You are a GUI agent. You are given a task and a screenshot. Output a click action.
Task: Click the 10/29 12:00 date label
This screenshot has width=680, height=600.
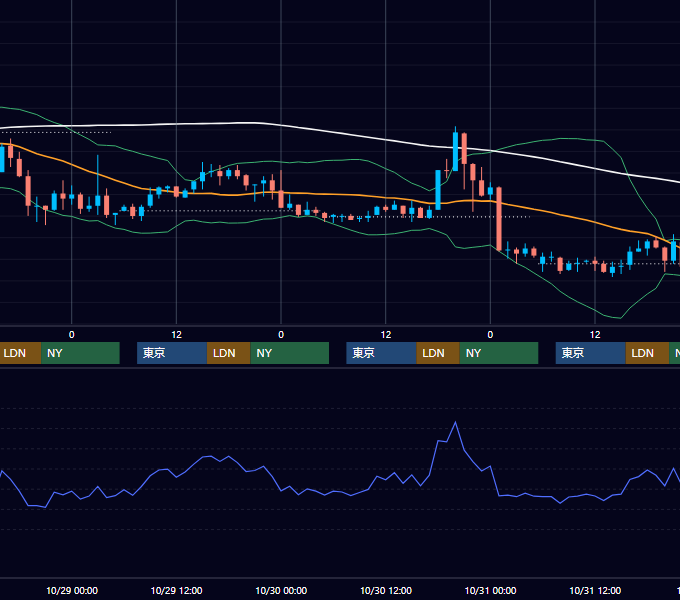[177, 590]
